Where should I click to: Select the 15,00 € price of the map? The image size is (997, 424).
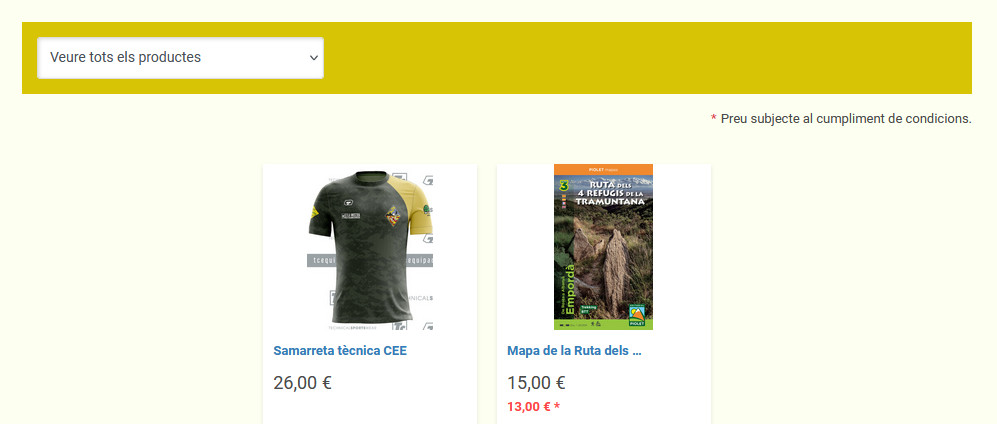[537, 383]
